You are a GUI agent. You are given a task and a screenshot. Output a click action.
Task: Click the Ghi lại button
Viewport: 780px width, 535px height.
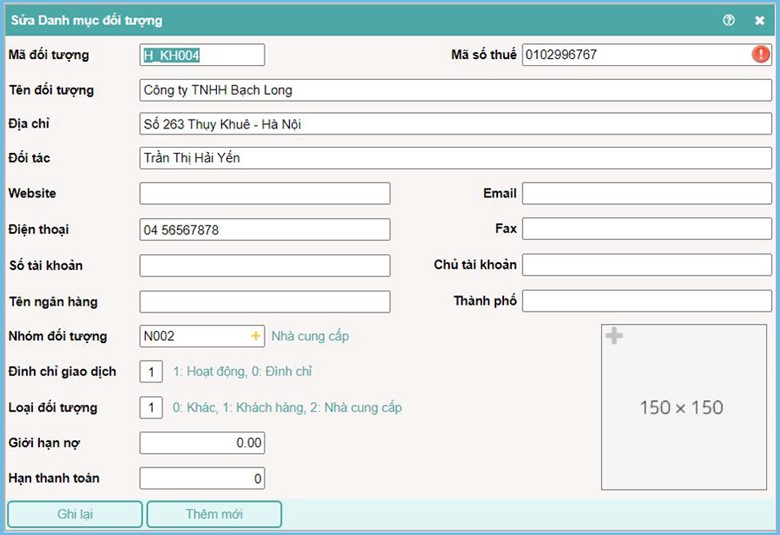75,514
